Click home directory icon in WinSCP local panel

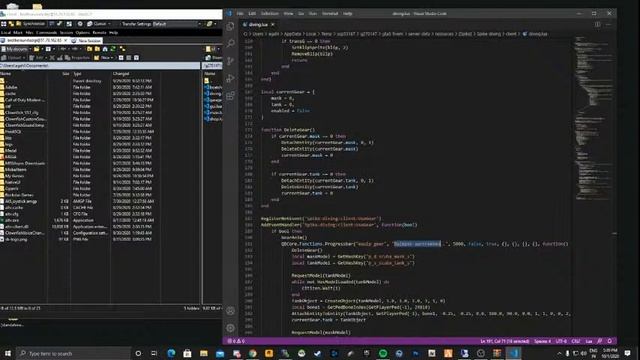(x=105, y=49)
